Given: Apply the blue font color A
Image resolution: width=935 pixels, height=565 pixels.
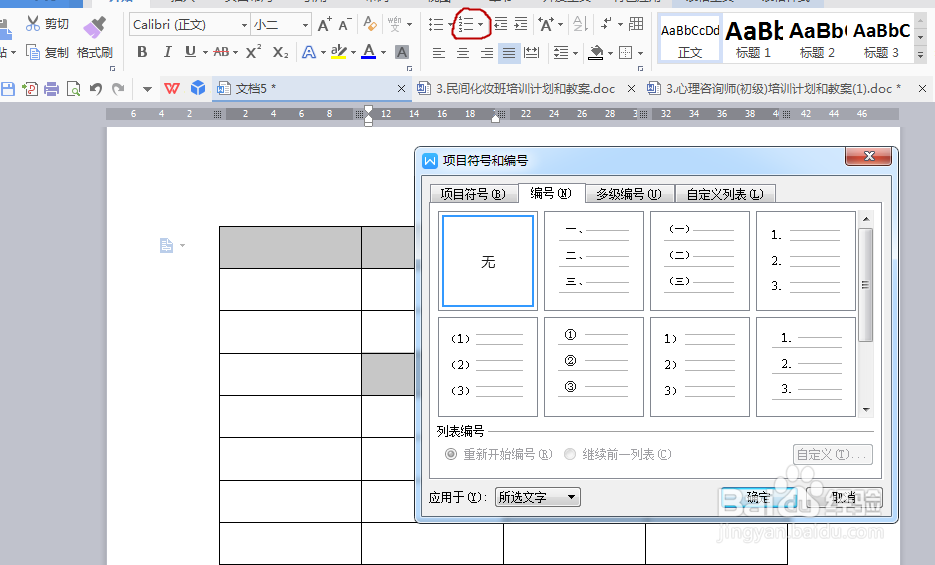Looking at the screenshot, I should (369, 52).
